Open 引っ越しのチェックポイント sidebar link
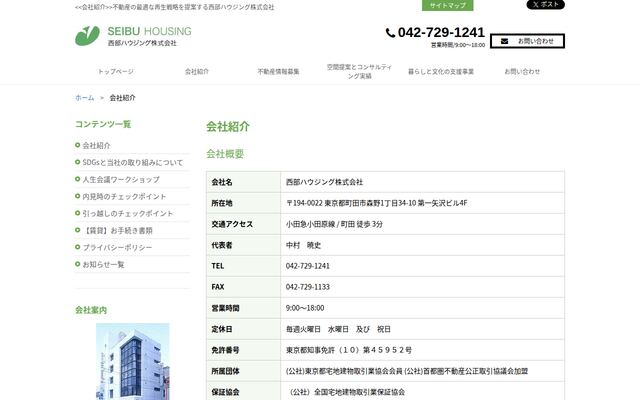Image resolution: width=640 pixels, height=400 pixels. pos(128,213)
